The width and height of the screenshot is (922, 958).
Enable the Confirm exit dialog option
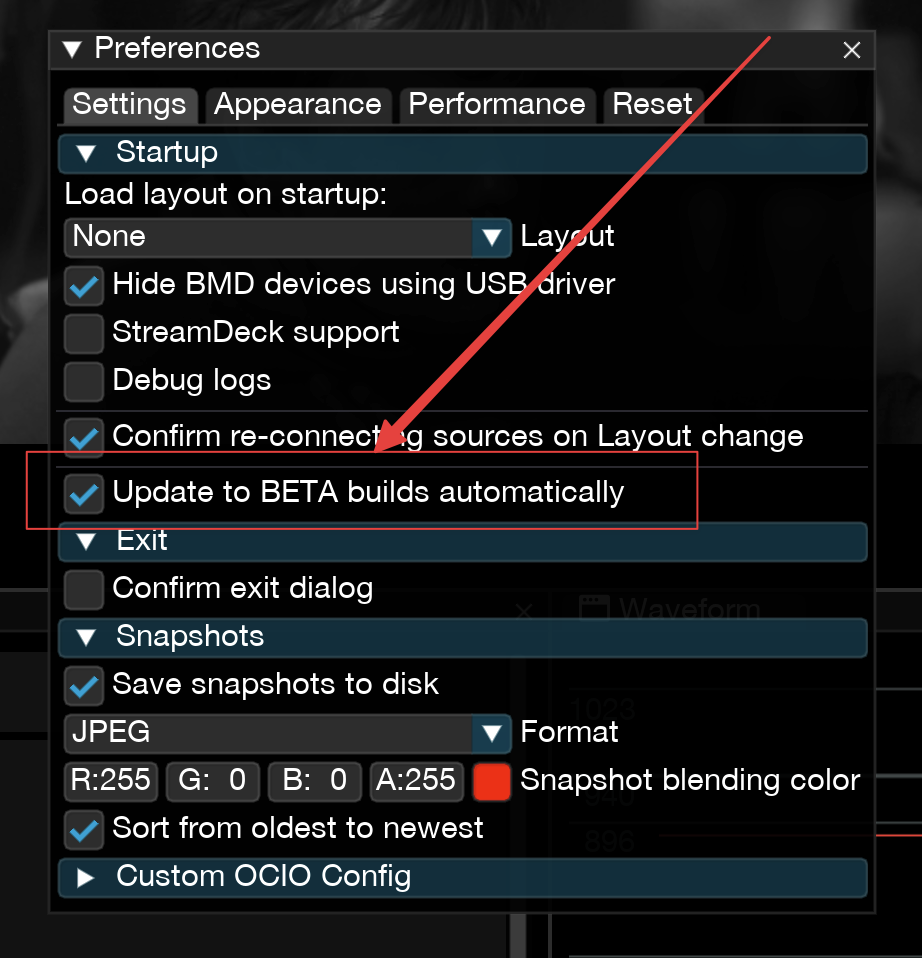(x=84, y=589)
